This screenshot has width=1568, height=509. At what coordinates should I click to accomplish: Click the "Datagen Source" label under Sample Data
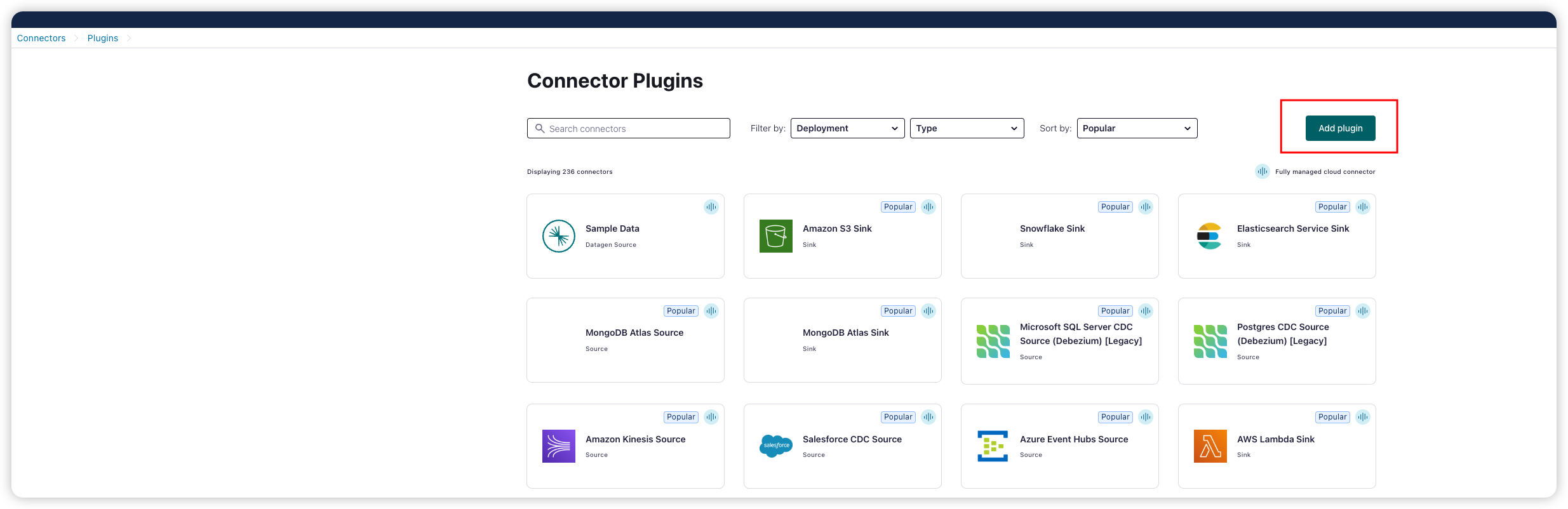click(x=611, y=245)
